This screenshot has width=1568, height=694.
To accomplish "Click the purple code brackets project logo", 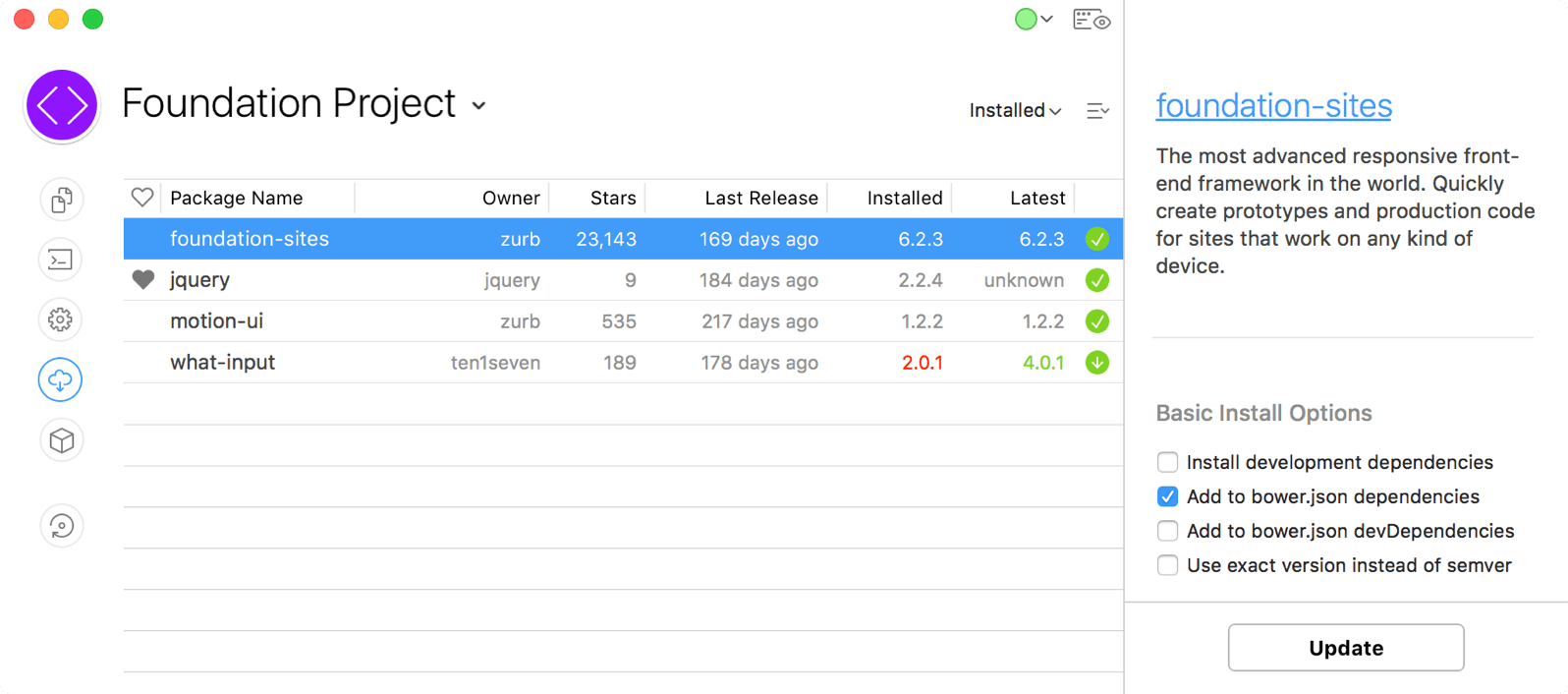I will [x=62, y=105].
